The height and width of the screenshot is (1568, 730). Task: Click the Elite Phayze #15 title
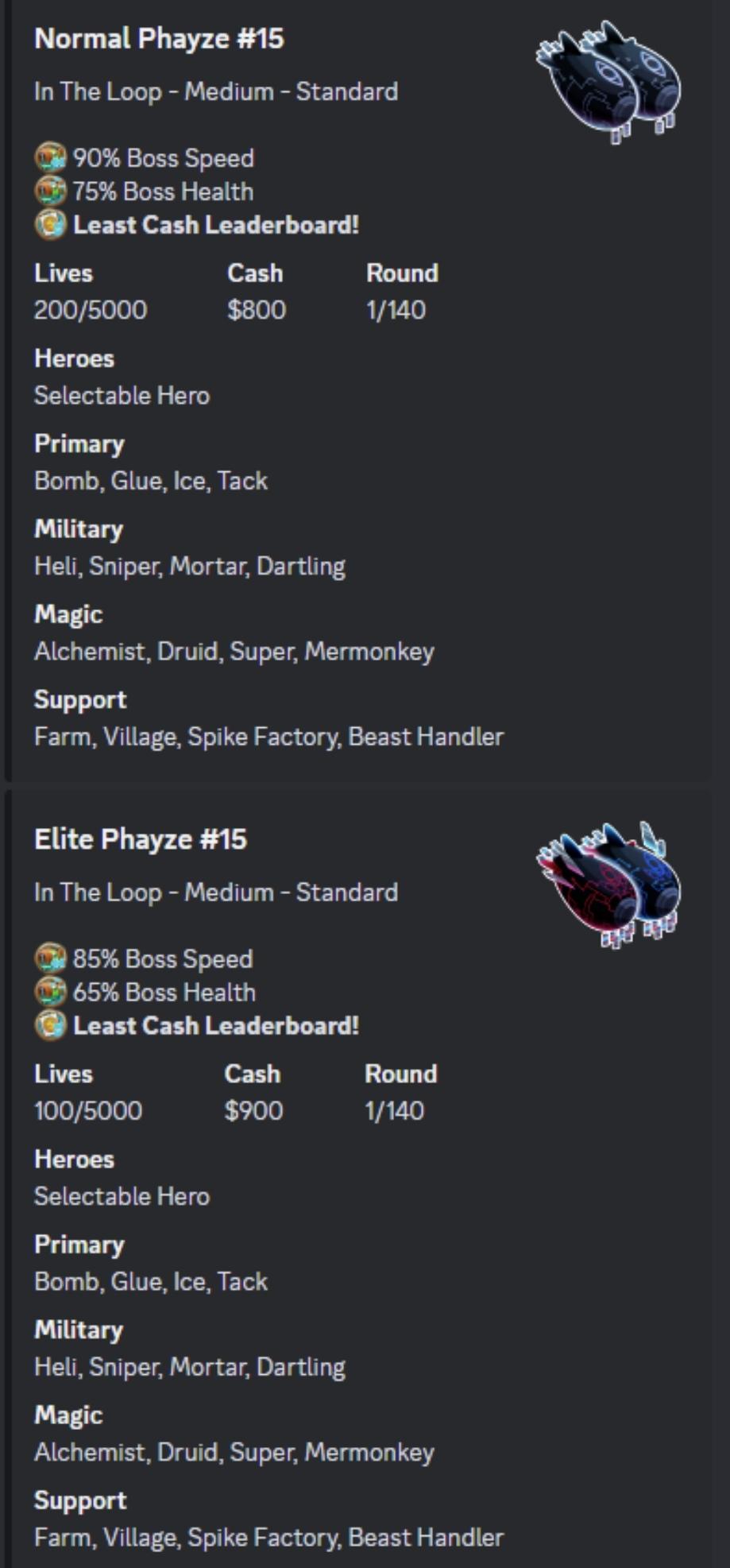tap(141, 839)
